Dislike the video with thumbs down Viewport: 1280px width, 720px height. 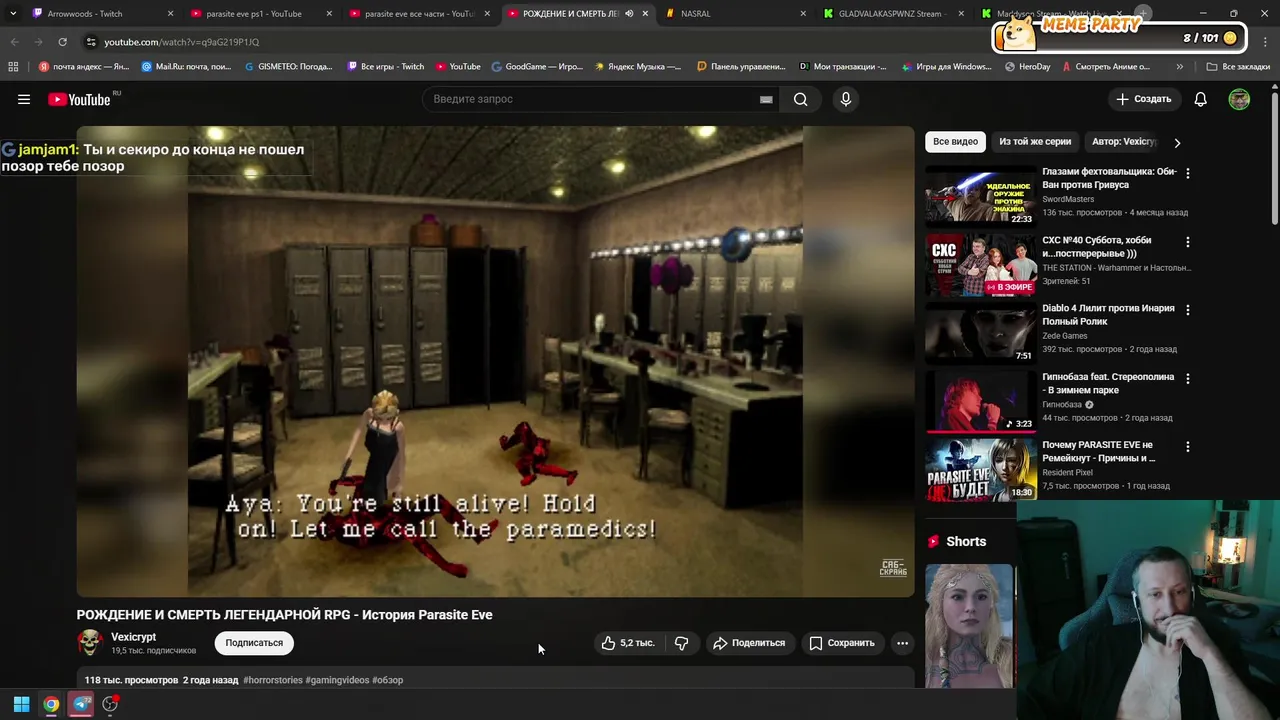click(681, 643)
